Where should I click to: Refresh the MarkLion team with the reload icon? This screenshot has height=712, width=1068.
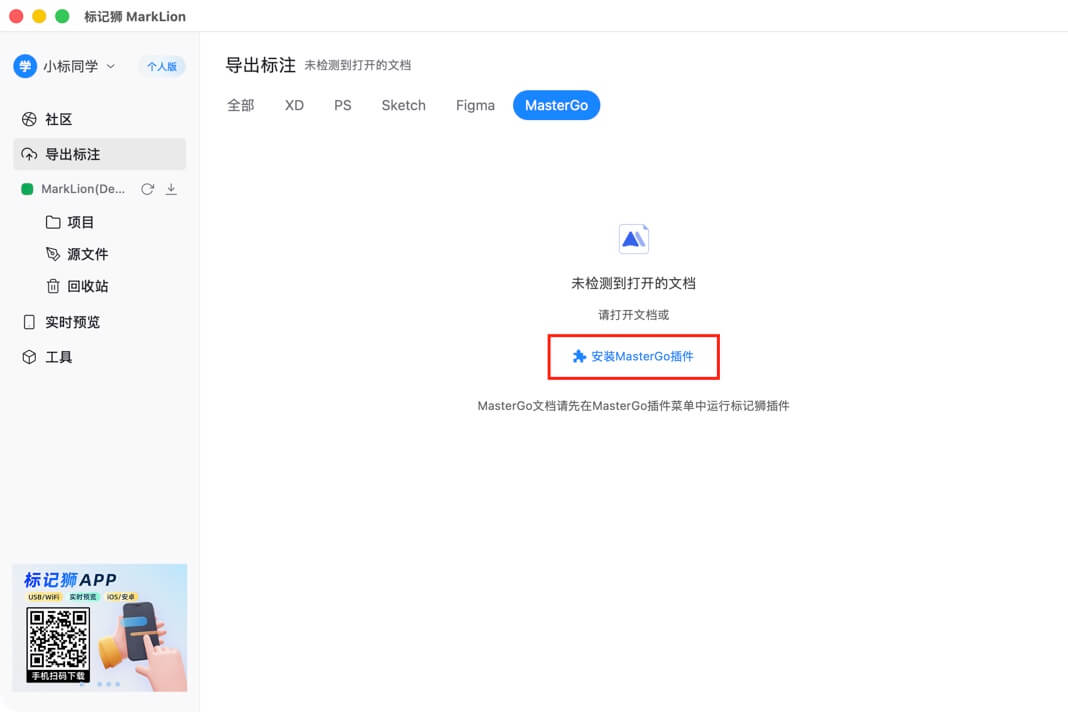(x=147, y=189)
